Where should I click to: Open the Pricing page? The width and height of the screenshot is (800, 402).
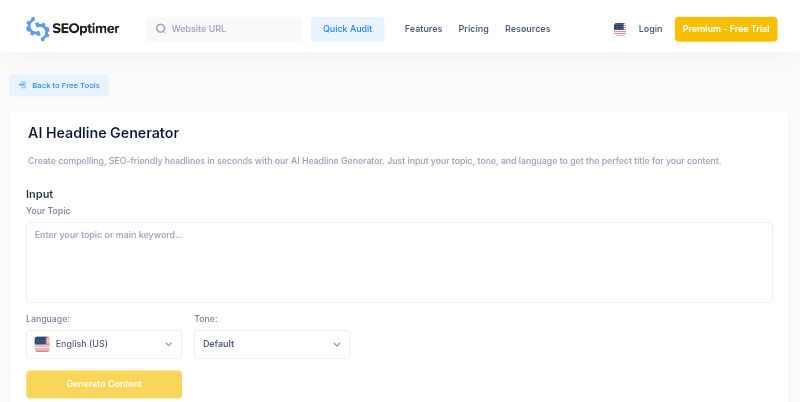pos(473,29)
